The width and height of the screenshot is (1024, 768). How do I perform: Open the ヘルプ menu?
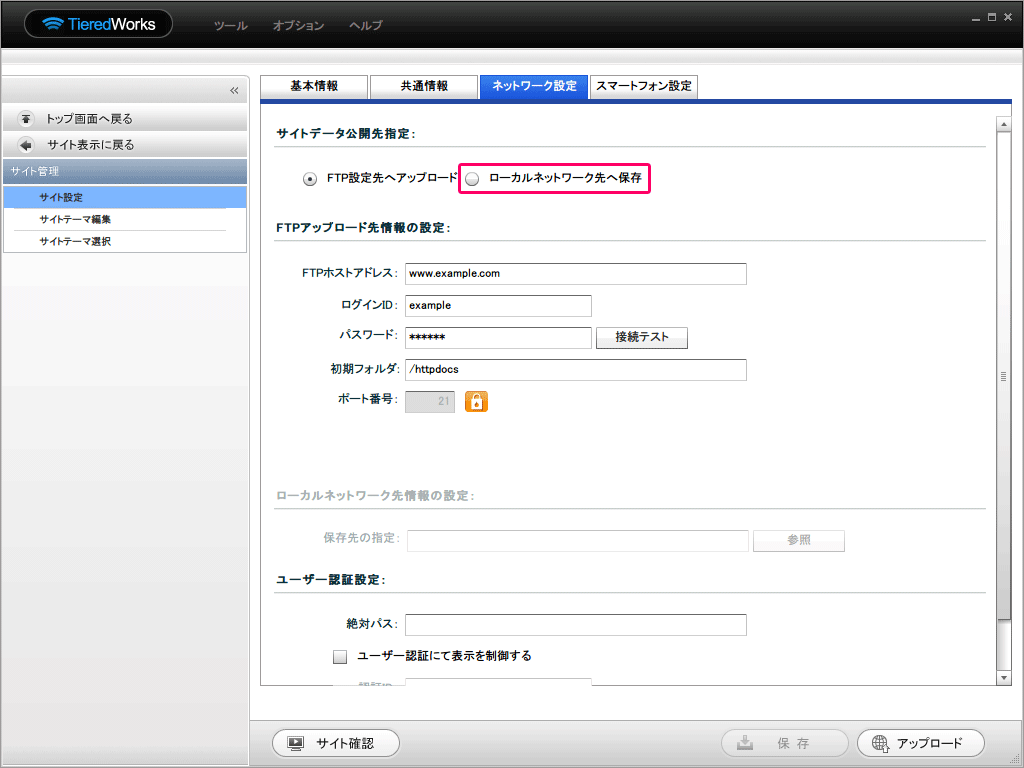pyautogui.click(x=365, y=26)
